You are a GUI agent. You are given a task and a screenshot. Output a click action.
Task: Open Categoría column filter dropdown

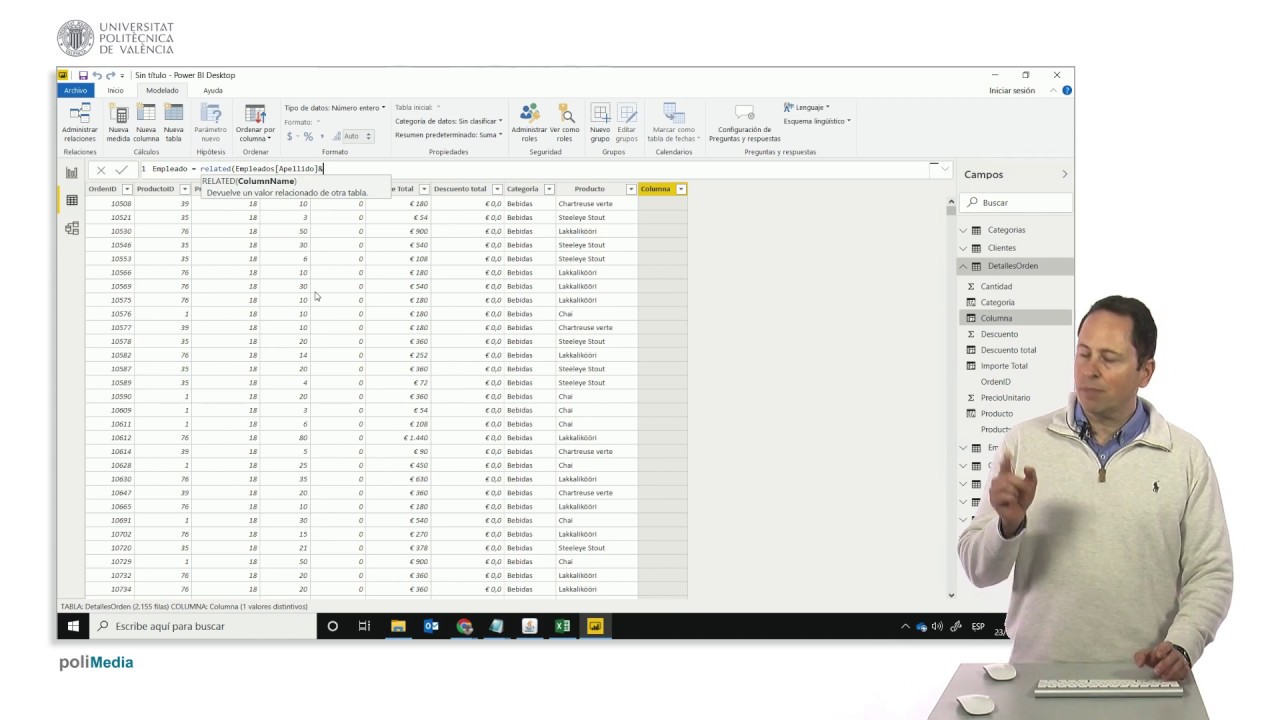pyautogui.click(x=549, y=189)
